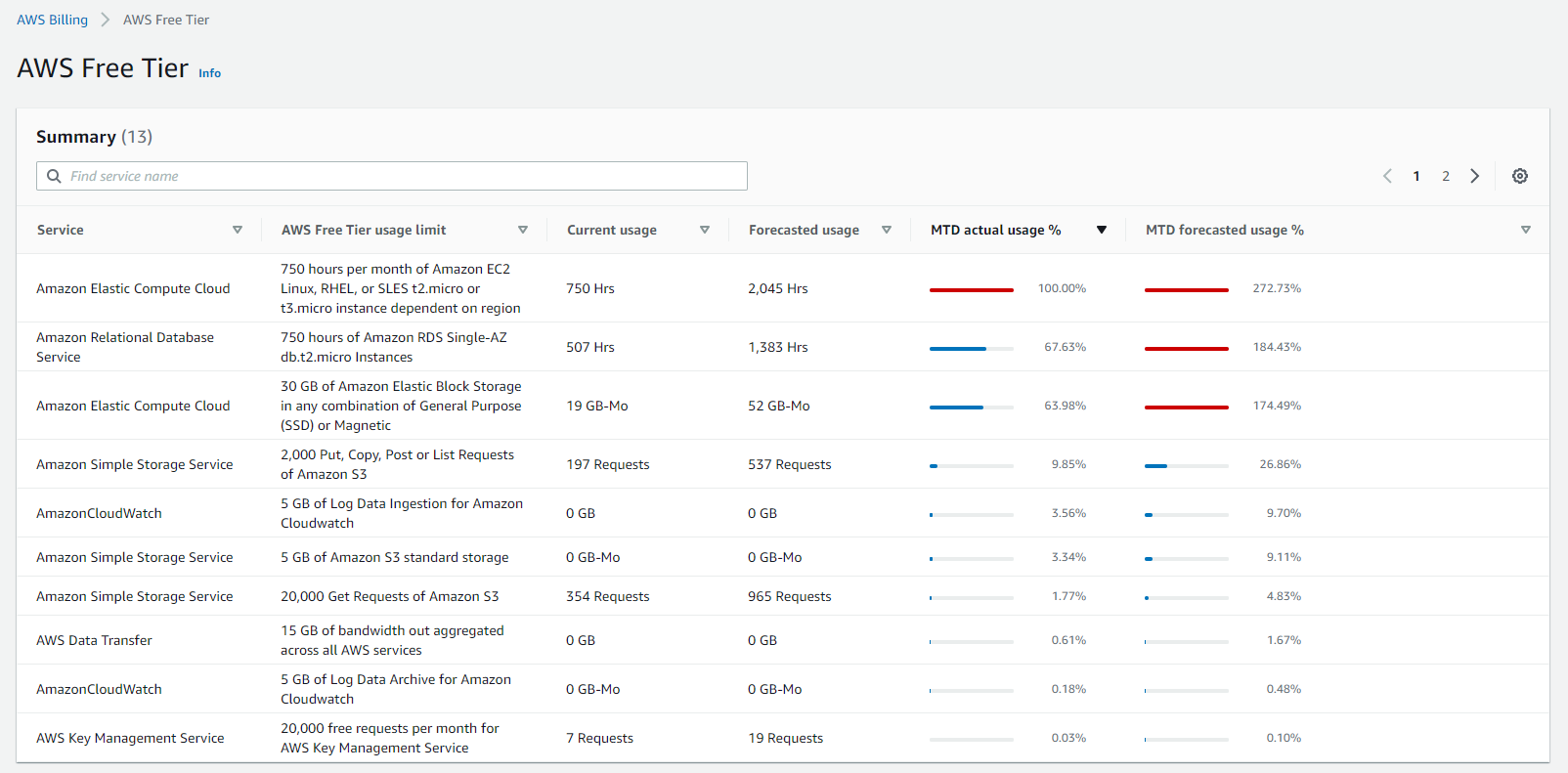Screen dimensions: 1568x773
Task: Sort by MTD forecasted usage % arrow
Action: point(1526,230)
